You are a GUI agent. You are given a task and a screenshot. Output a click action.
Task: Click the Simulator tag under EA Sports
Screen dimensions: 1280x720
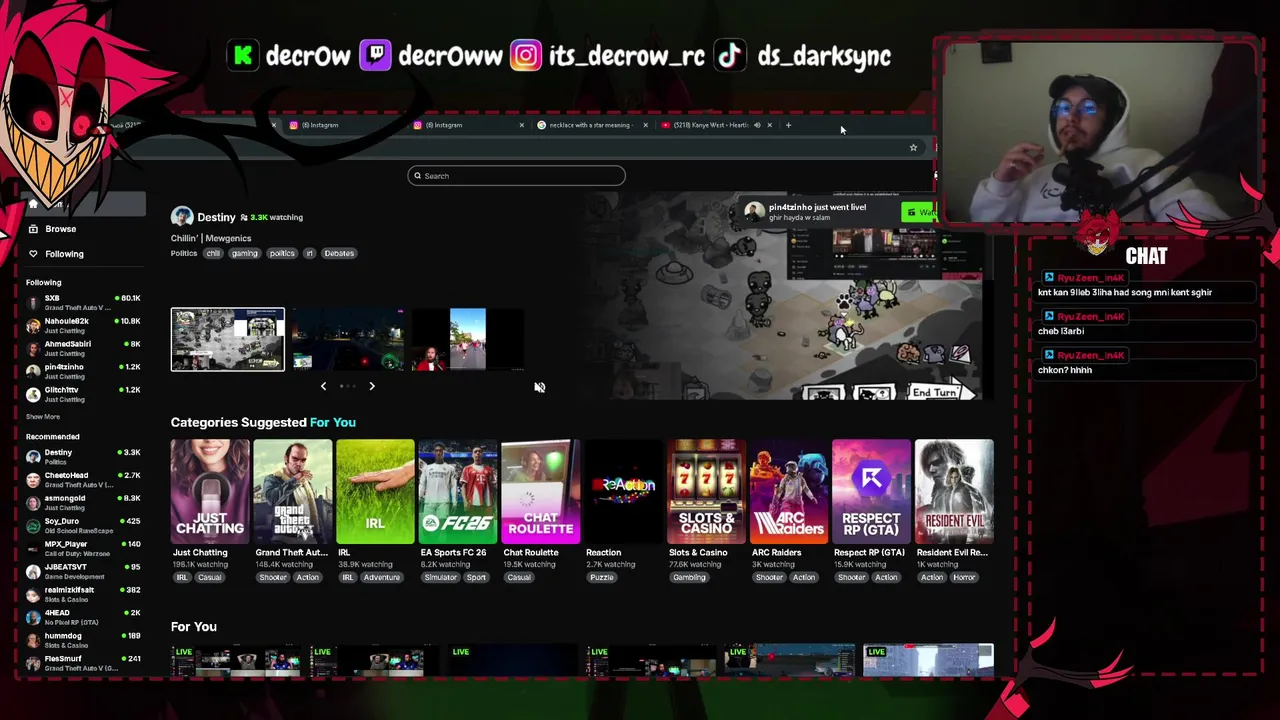click(440, 577)
